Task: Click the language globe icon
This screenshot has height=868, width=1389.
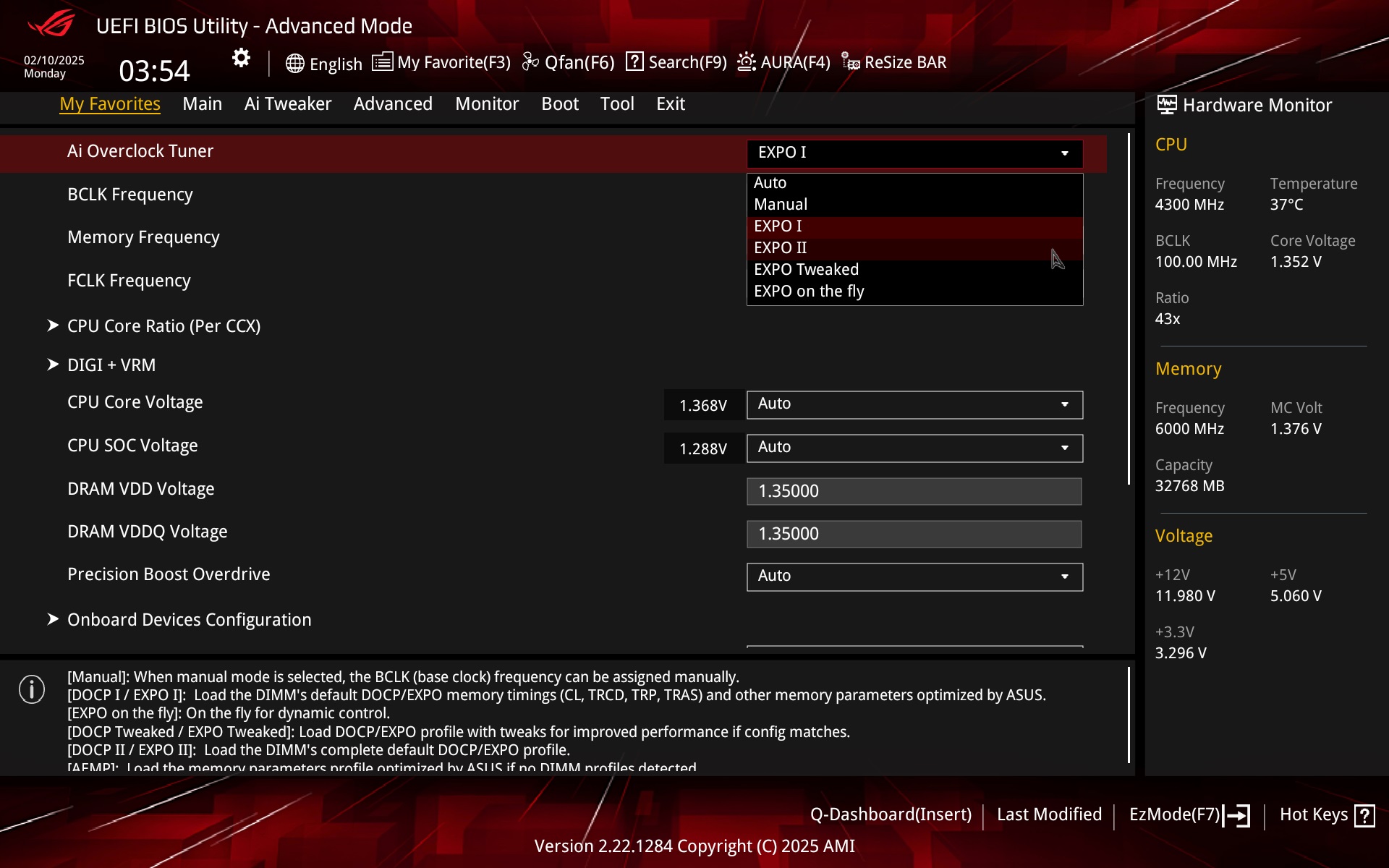Action: click(294, 64)
